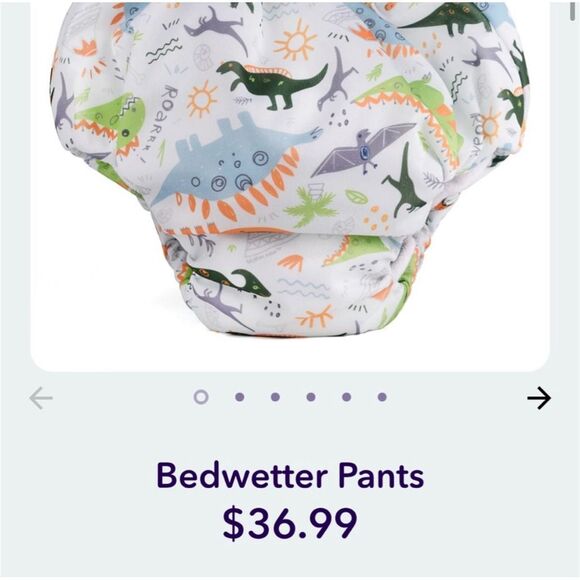Click the $36.99 price text

(290, 523)
